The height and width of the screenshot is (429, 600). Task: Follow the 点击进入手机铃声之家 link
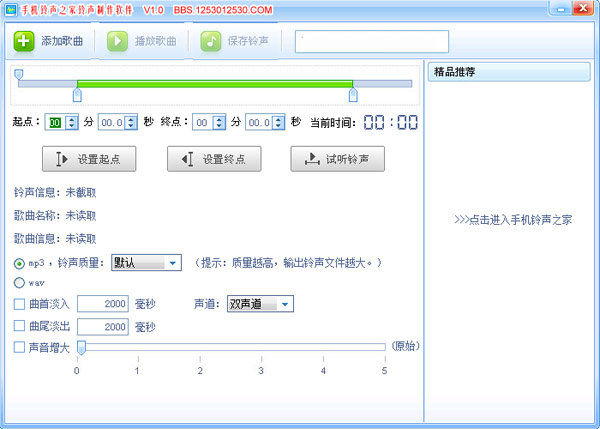point(513,220)
